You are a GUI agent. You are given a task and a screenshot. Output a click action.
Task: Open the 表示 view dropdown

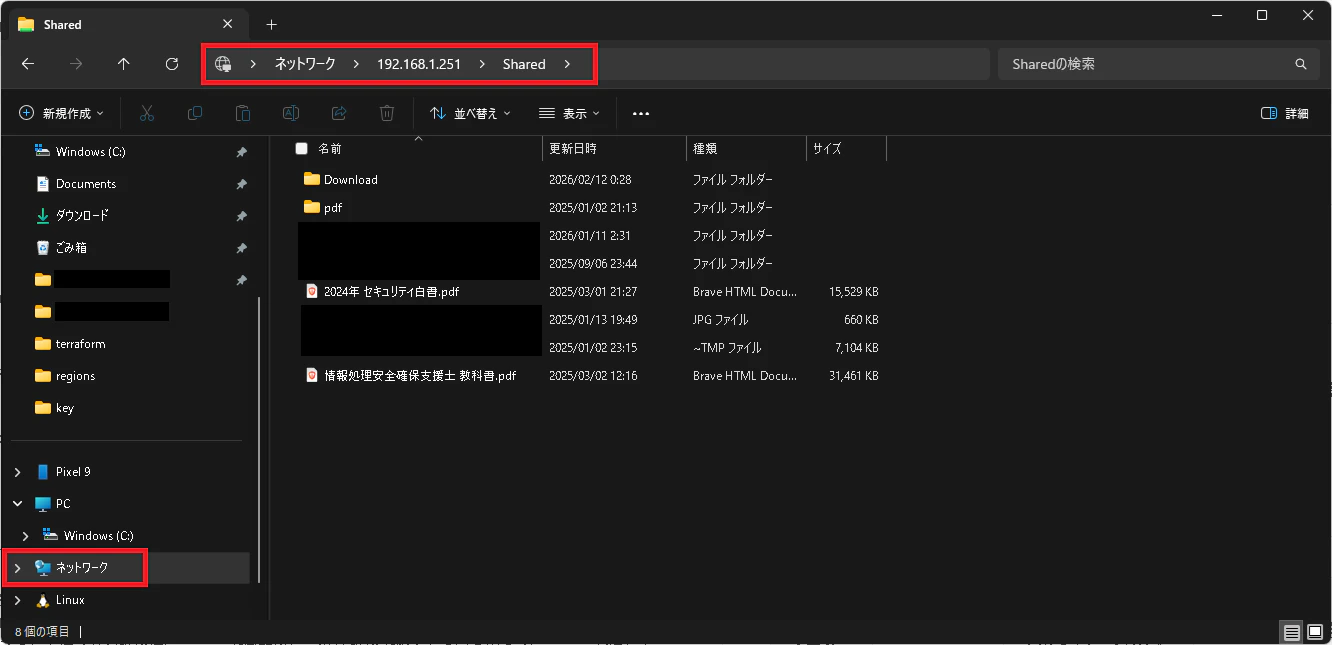[569, 113]
